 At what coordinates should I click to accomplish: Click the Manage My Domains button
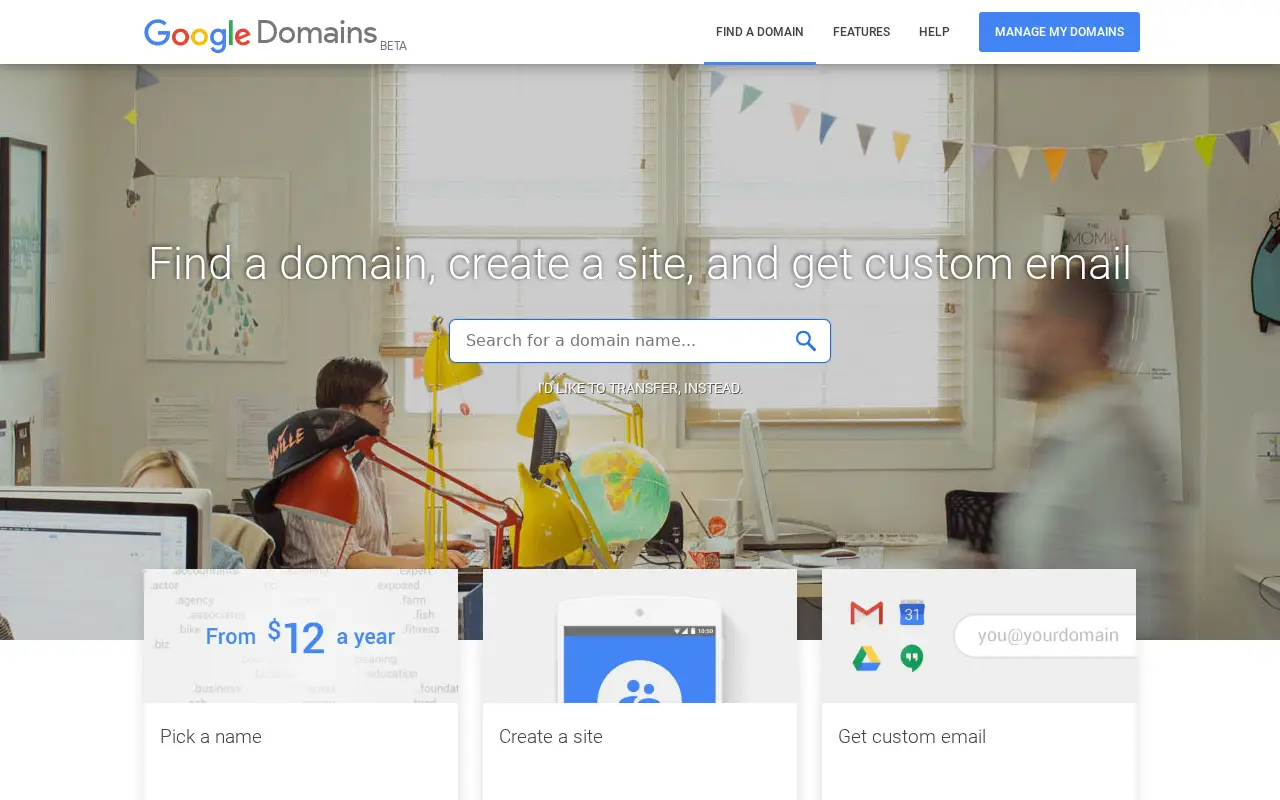[x=1059, y=32]
